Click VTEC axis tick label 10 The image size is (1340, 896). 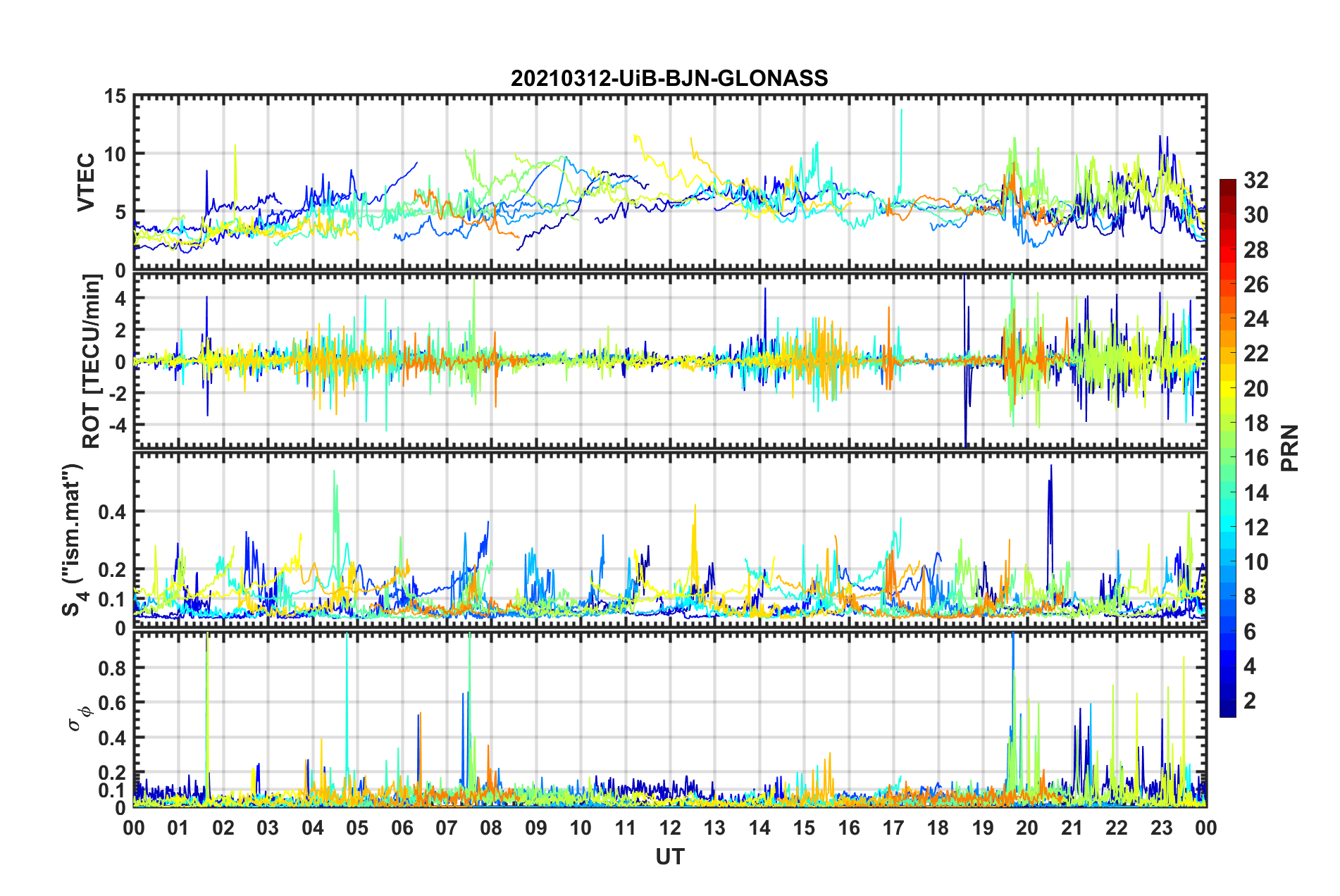click(x=114, y=154)
